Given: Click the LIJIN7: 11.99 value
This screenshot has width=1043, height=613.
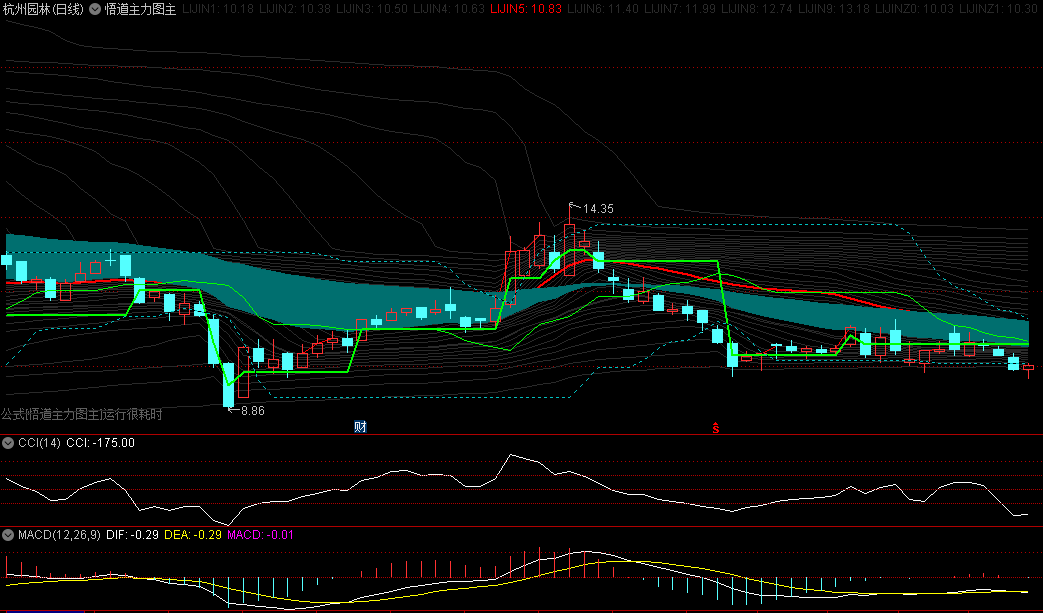Looking at the screenshot, I should [x=680, y=9].
